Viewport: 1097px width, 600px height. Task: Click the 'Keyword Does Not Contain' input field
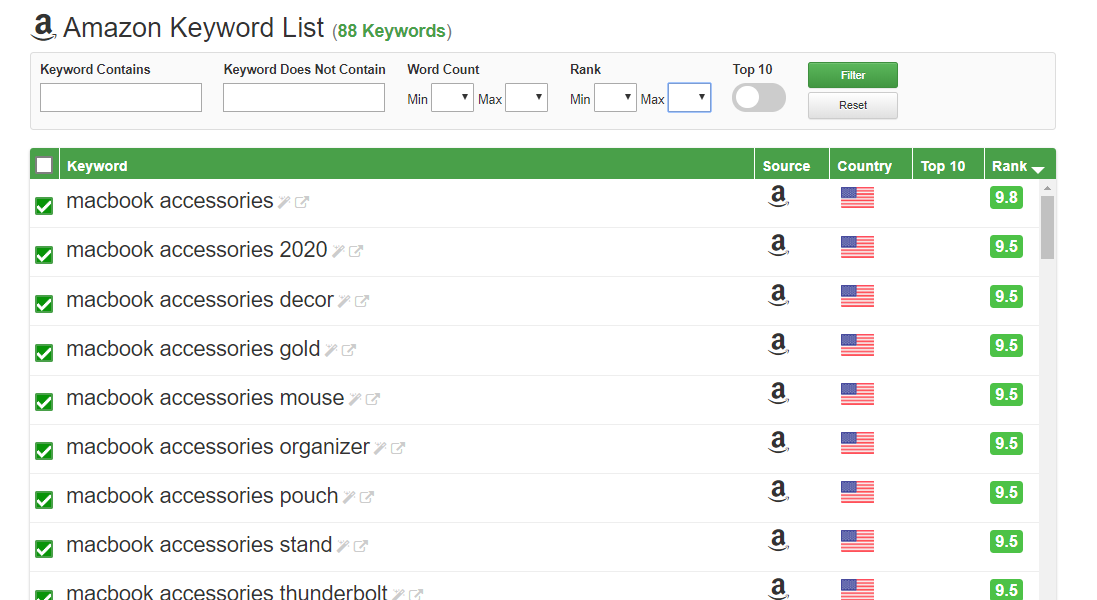tap(304, 97)
